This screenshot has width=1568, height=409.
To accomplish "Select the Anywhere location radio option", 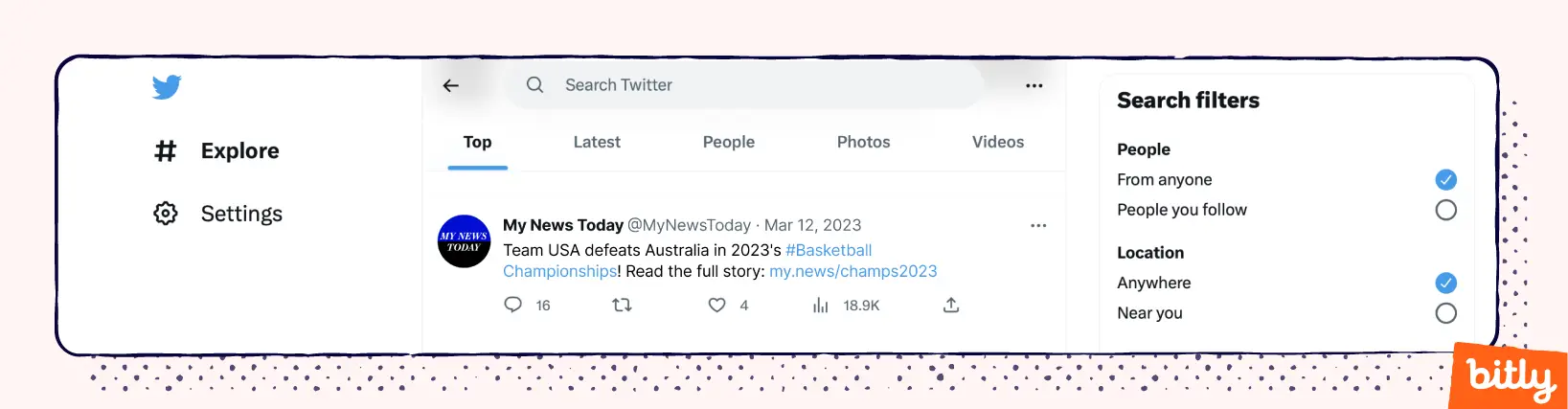I will (x=1445, y=283).
